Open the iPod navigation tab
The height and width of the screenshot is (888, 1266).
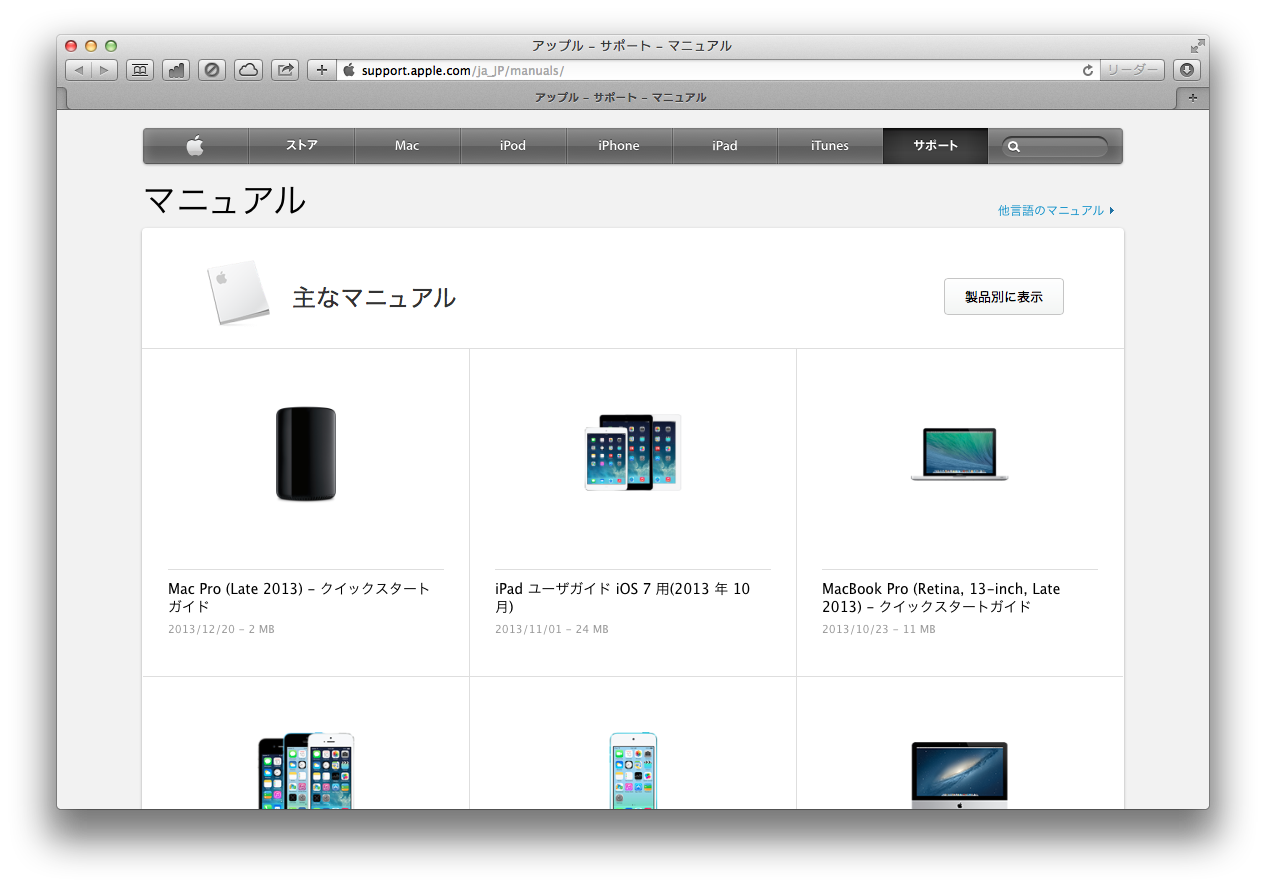click(x=513, y=146)
